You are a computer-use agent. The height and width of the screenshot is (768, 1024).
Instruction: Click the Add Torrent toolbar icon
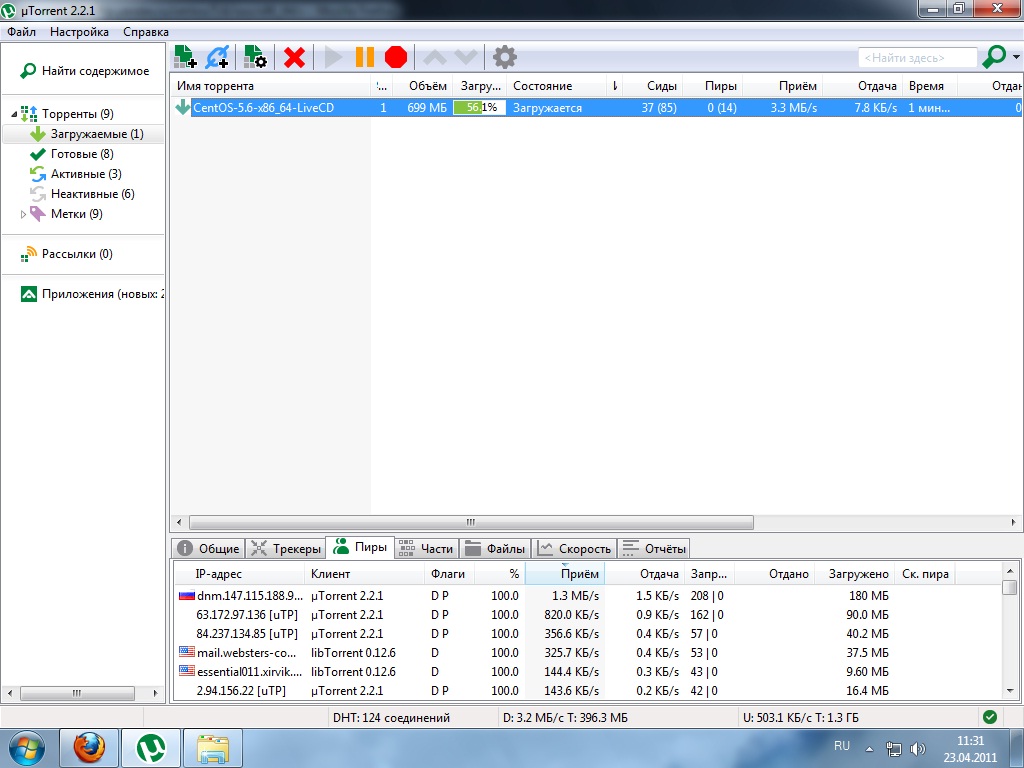tap(185, 57)
